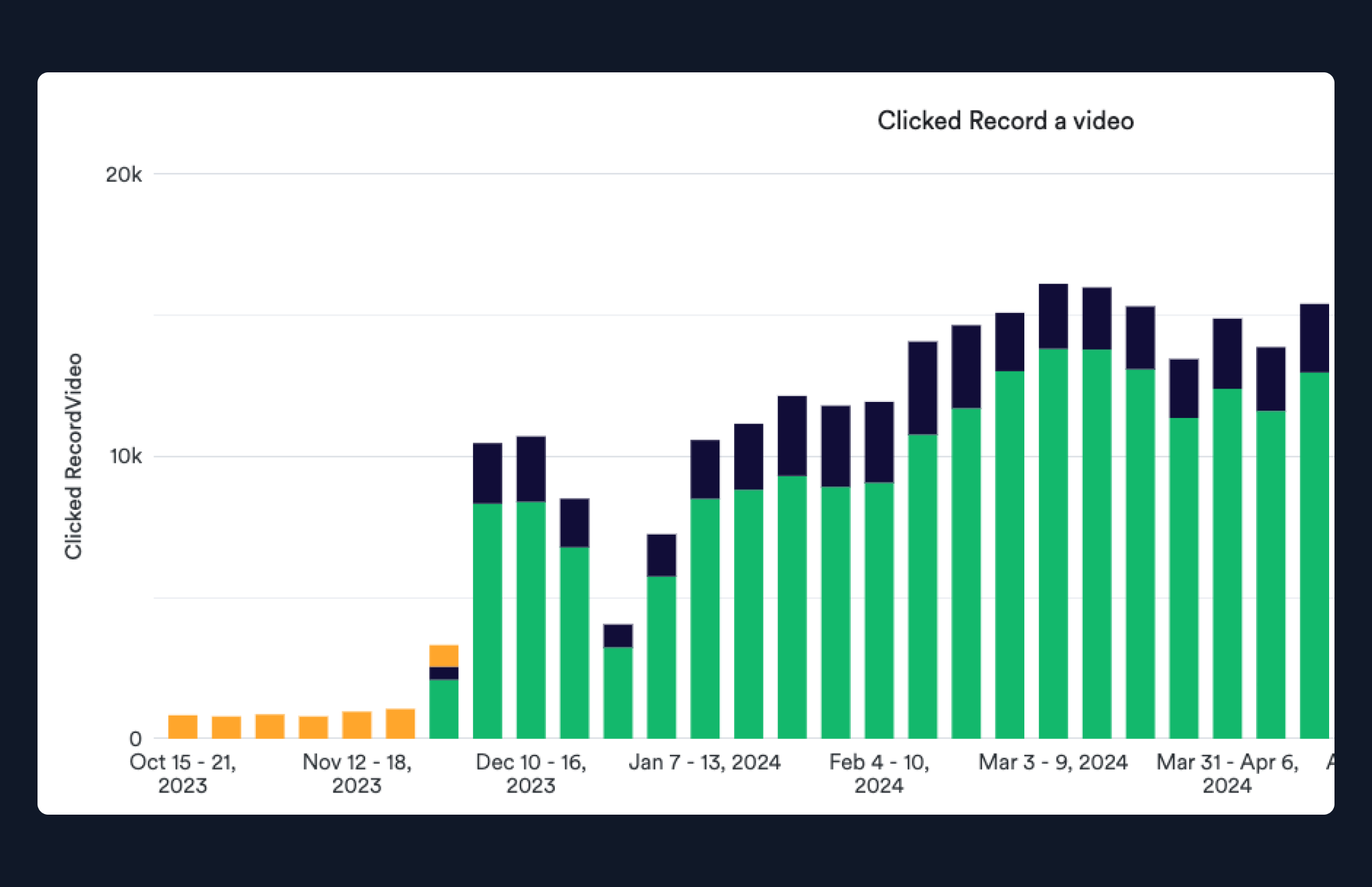Click the "20k" y-axis value
Screen dimensions: 1372x887
[x=124, y=175]
